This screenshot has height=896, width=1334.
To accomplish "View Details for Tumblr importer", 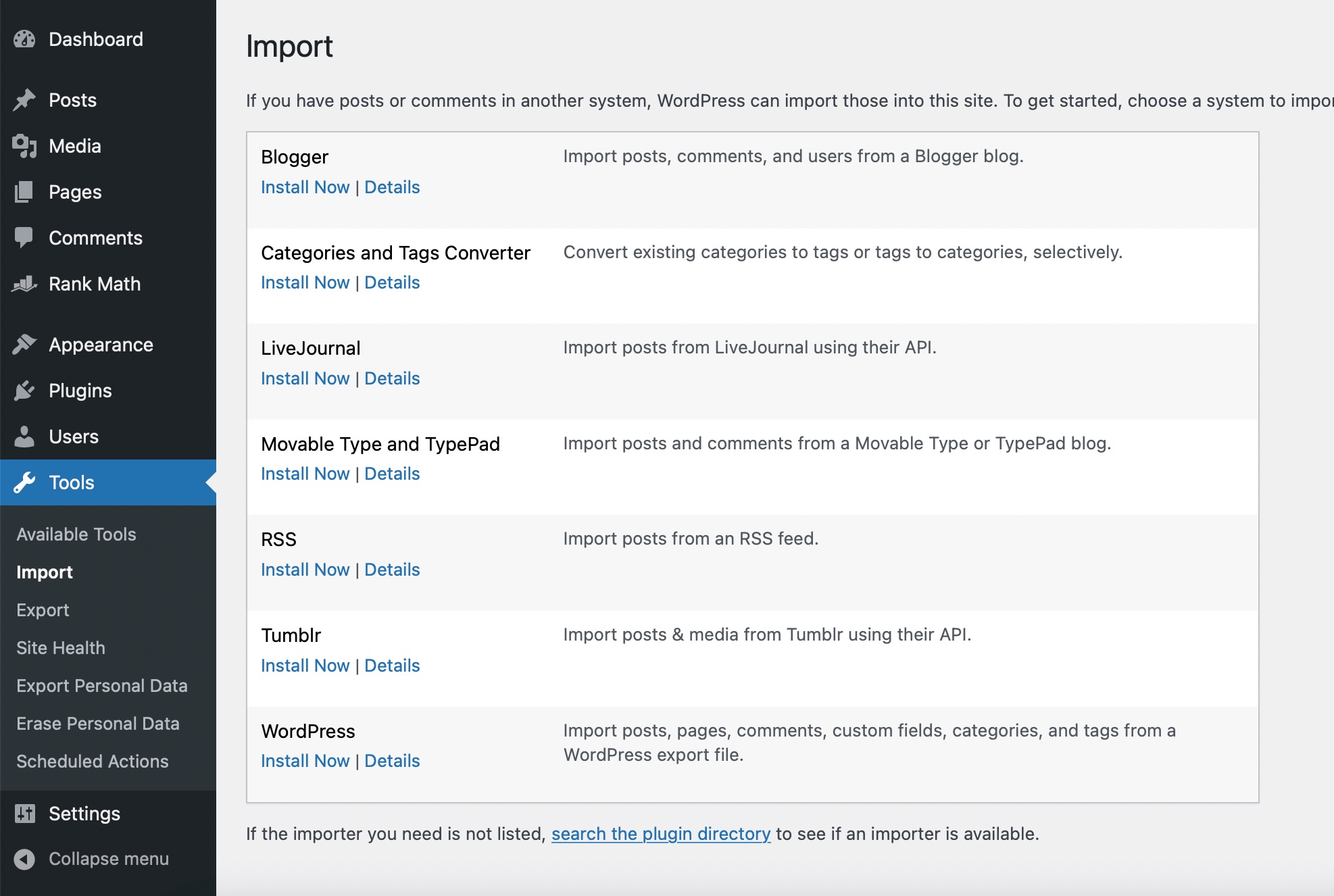I will (392, 666).
